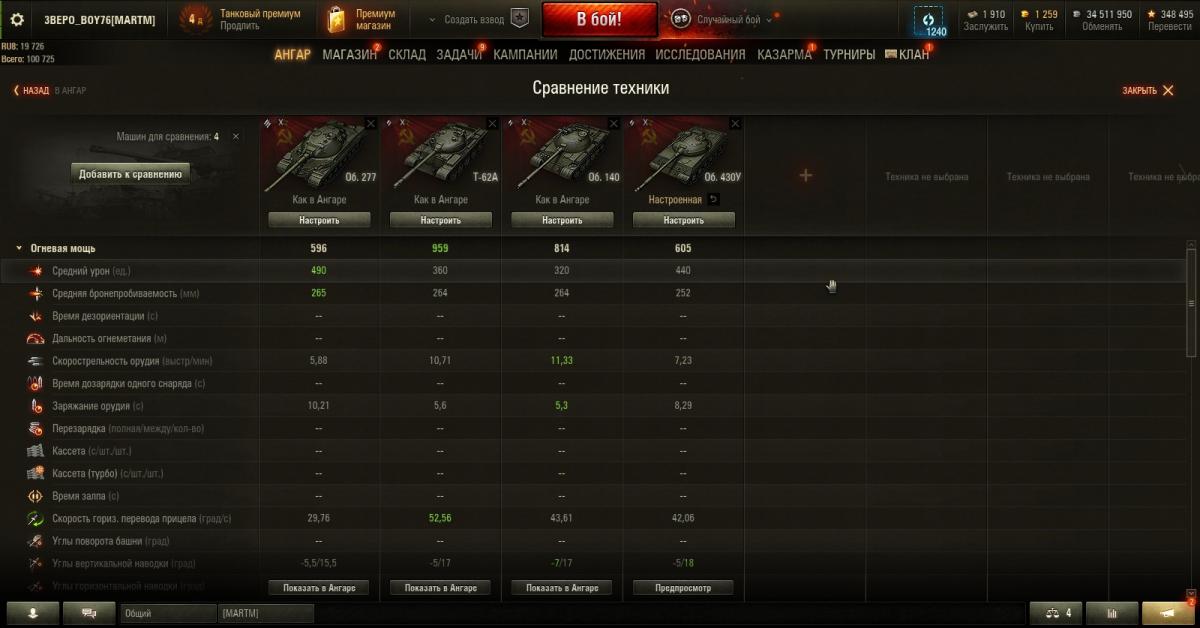The height and width of the screenshot is (628, 1200).
Task: Open the settings gear menu
Action: [16, 20]
